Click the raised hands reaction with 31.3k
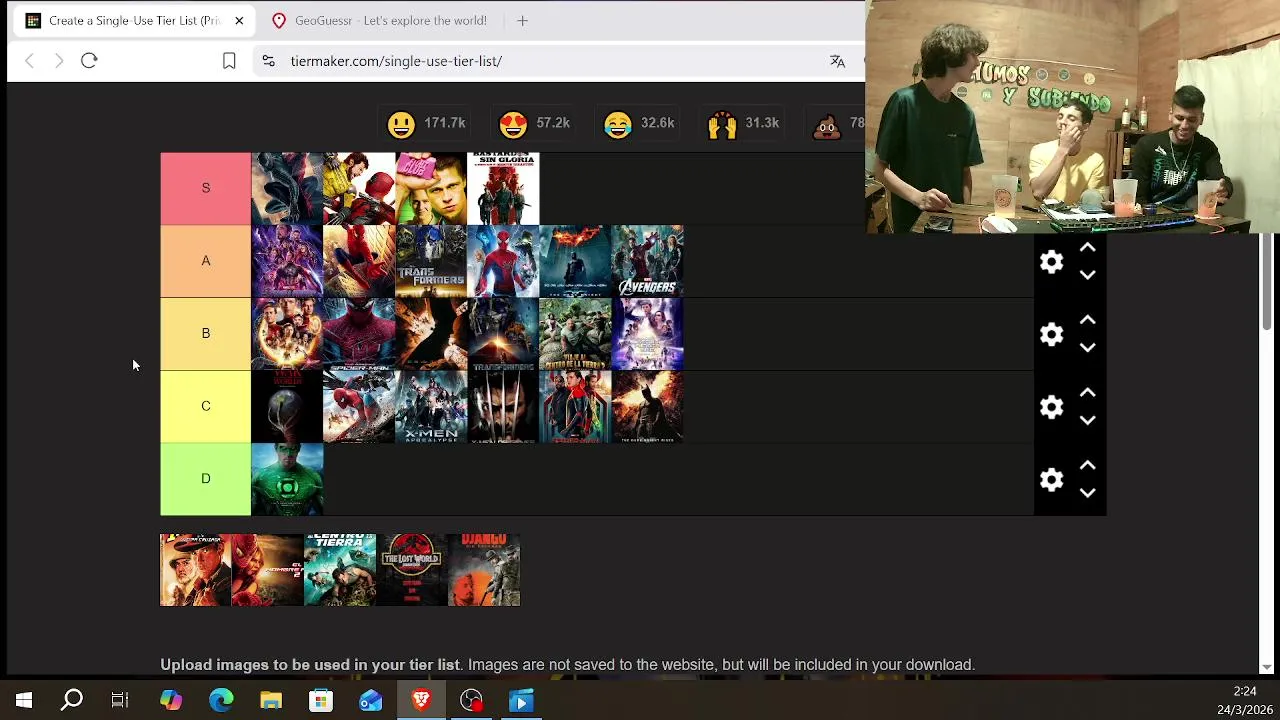The height and width of the screenshot is (720, 1280). 743,123
